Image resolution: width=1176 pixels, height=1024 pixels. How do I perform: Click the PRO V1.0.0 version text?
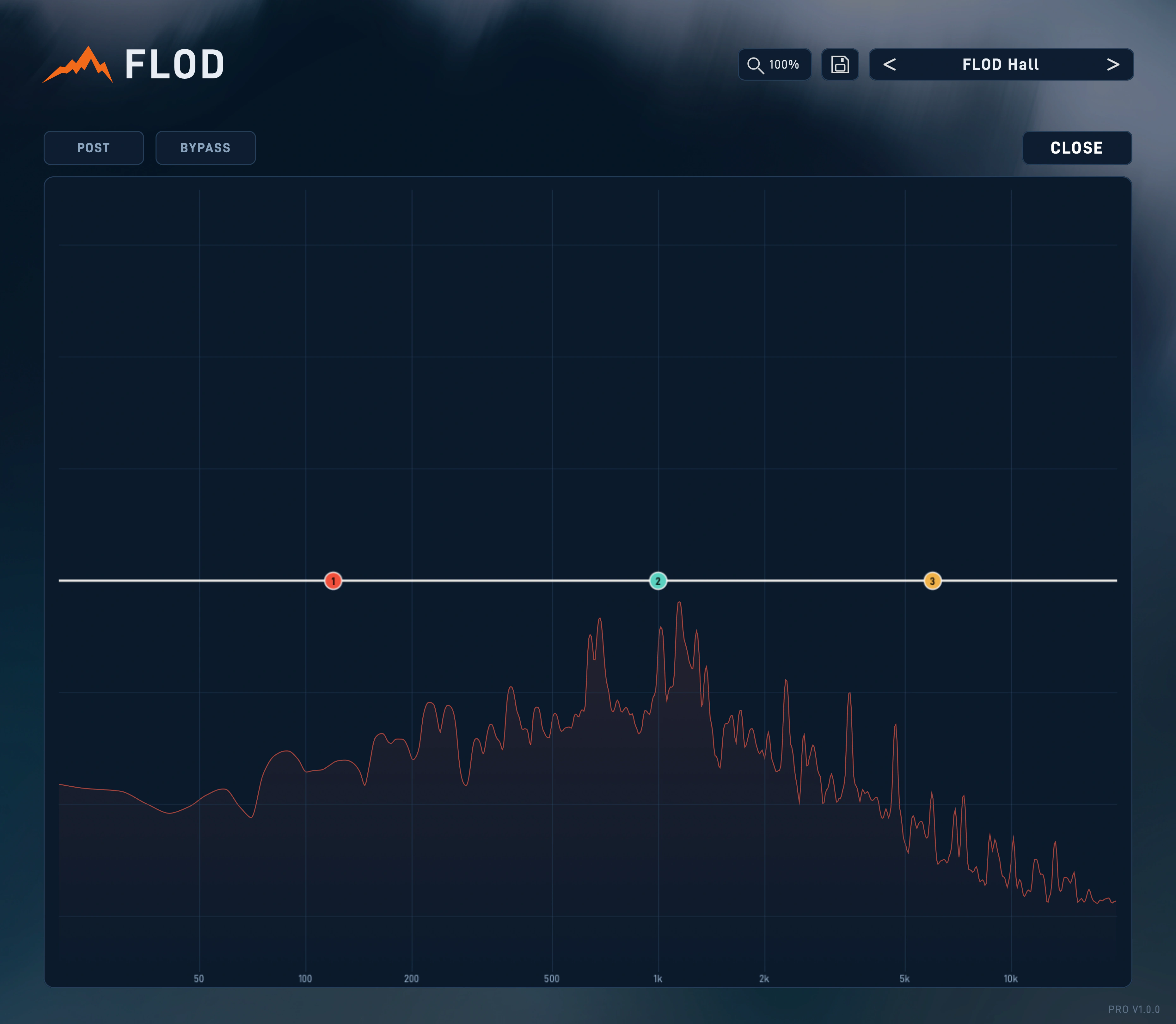click(1134, 1010)
